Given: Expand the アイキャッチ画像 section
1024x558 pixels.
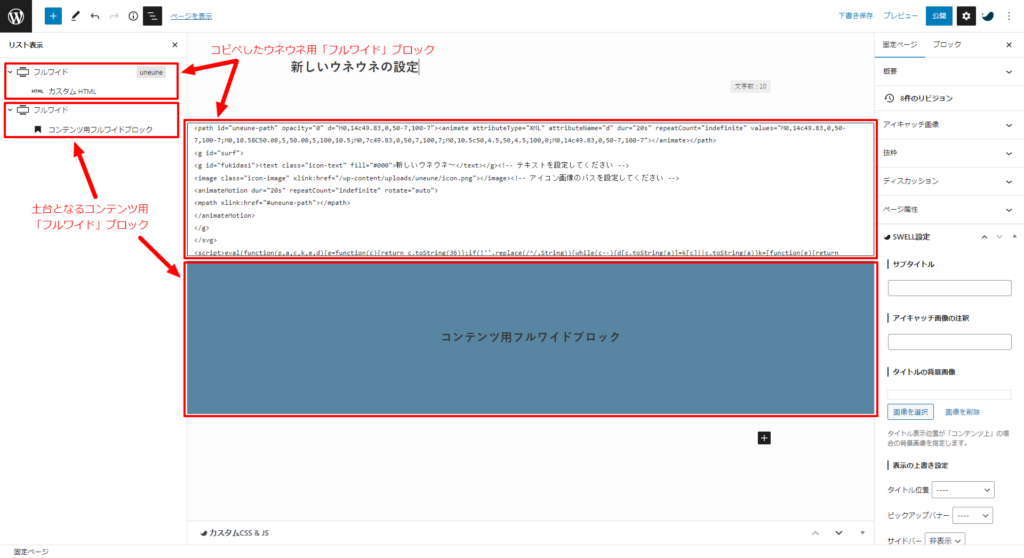Looking at the screenshot, I should [x=949, y=125].
